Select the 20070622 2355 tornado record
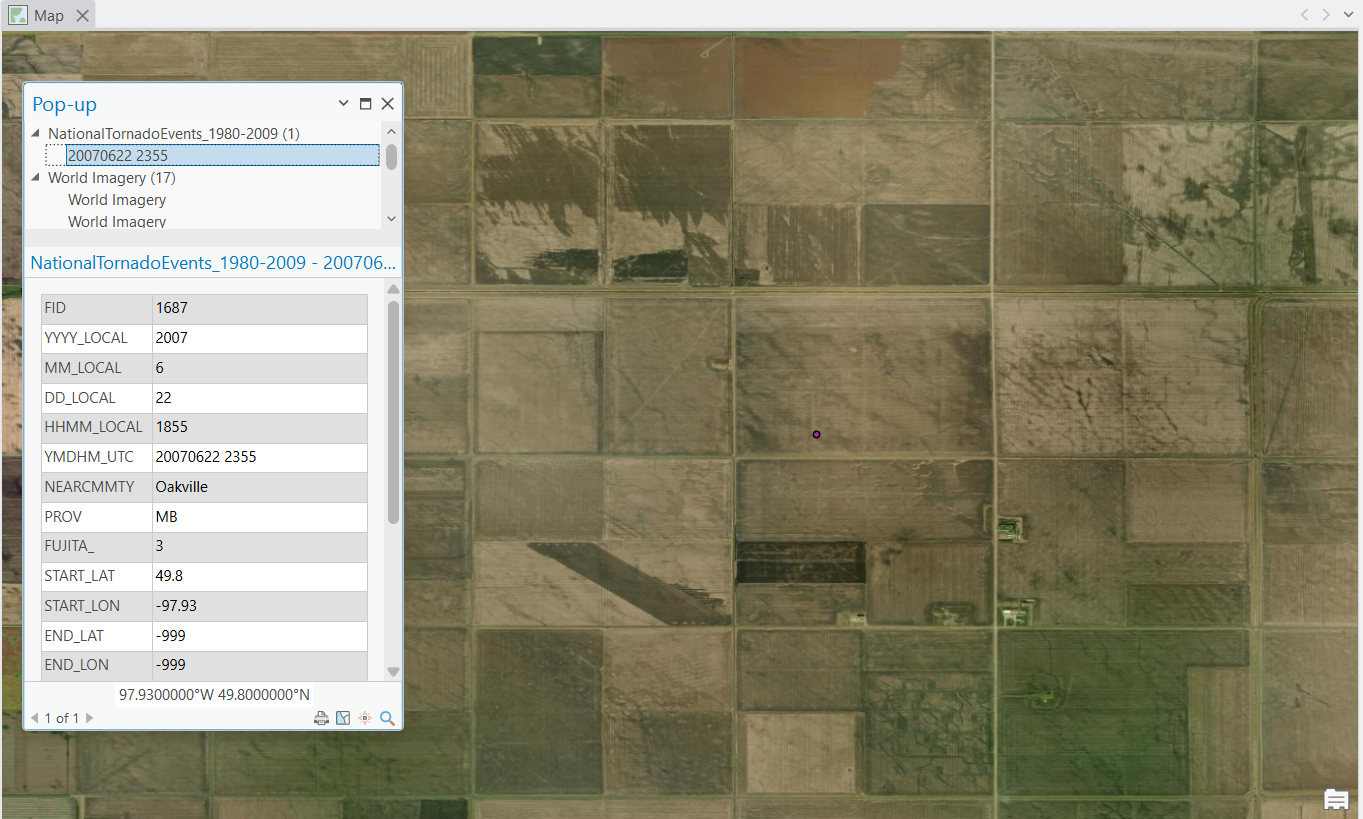 point(118,156)
